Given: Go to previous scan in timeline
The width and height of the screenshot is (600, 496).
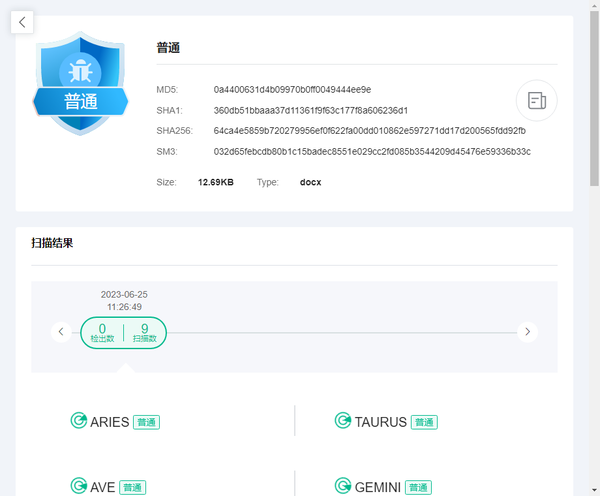Looking at the screenshot, I should coord(61,332).
